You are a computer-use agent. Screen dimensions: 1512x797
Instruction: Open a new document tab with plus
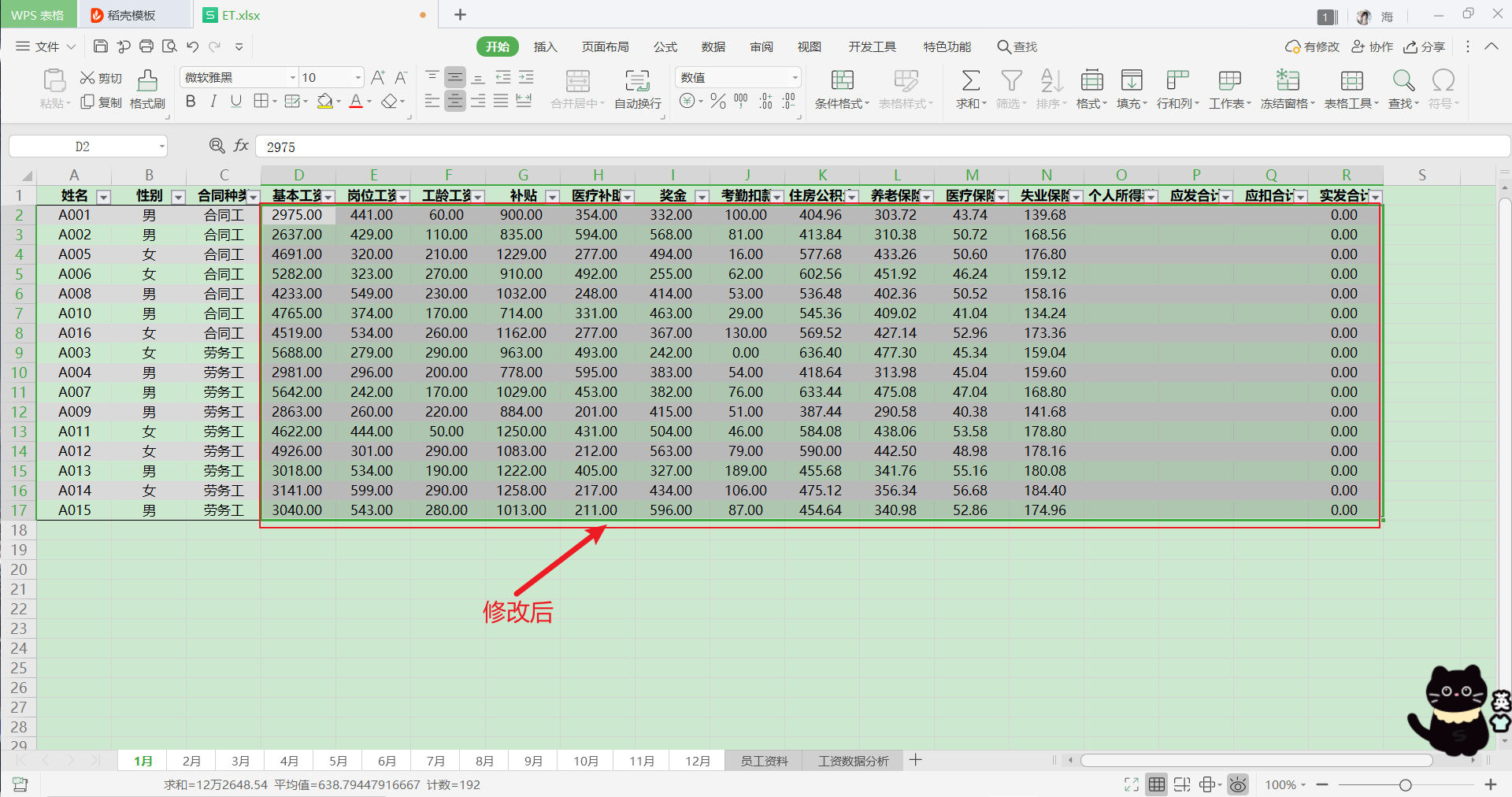[x=461, y=14]
